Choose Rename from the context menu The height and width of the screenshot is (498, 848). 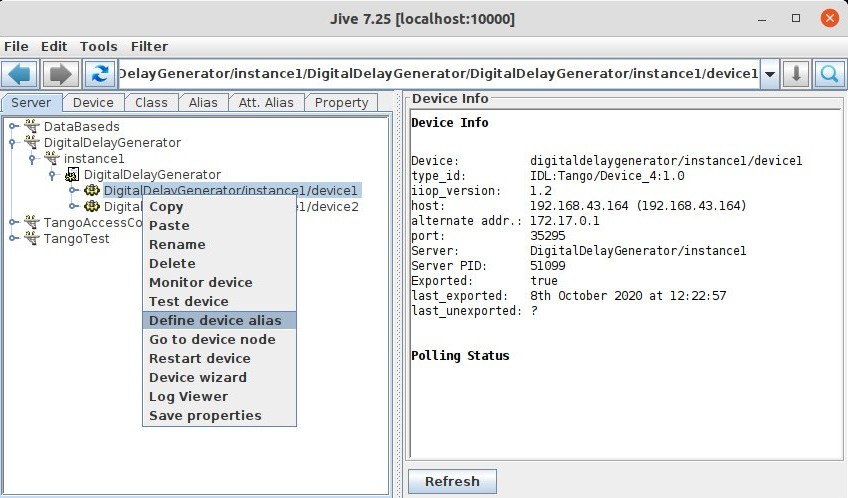(219, 244)
